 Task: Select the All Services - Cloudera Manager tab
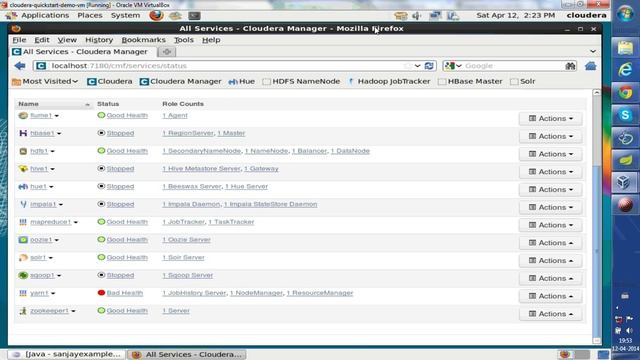pos(83,52)
